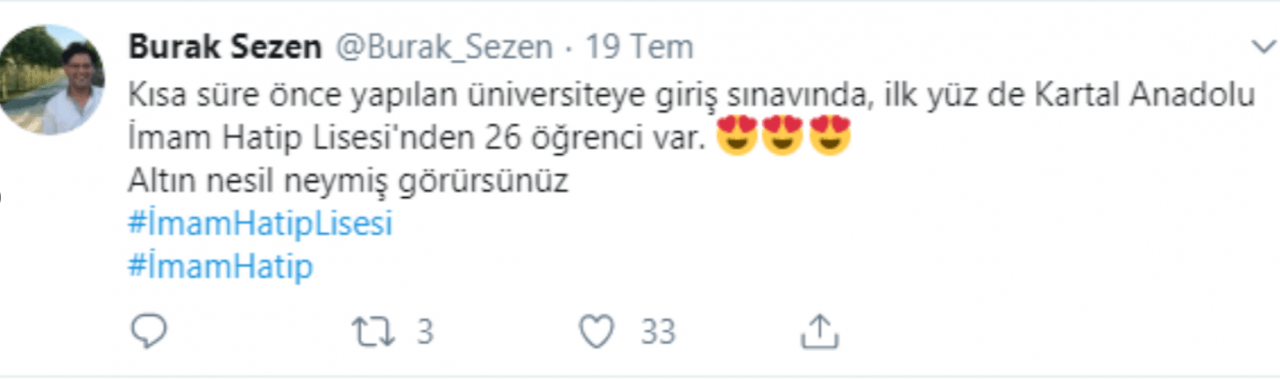Like the tweet with the heart icon
1280x381 pixels.
pyautogui.click(x=597, y=332)
